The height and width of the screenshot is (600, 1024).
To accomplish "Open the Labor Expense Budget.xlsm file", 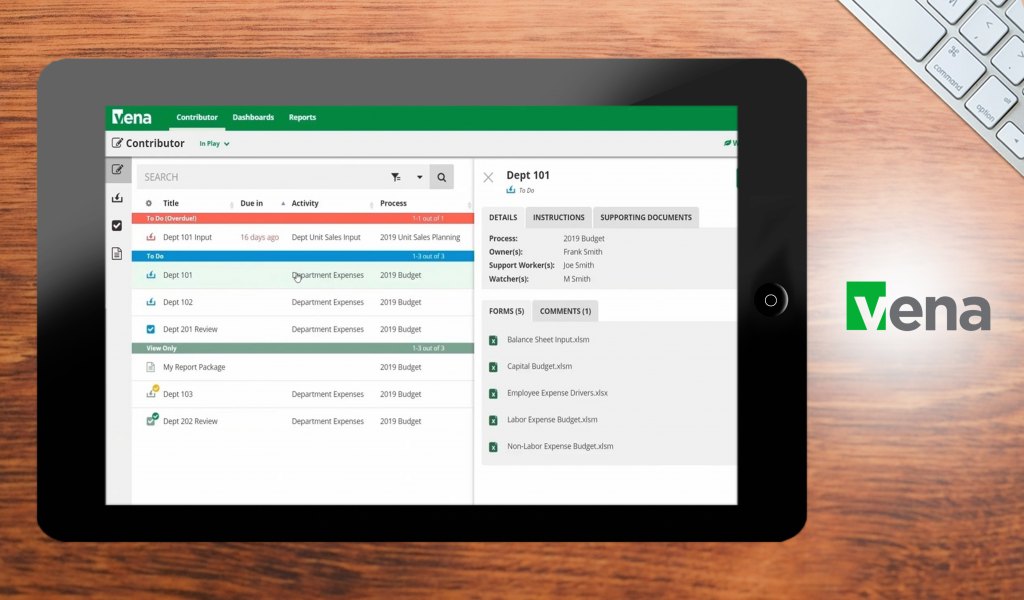I will click(552, 420).
